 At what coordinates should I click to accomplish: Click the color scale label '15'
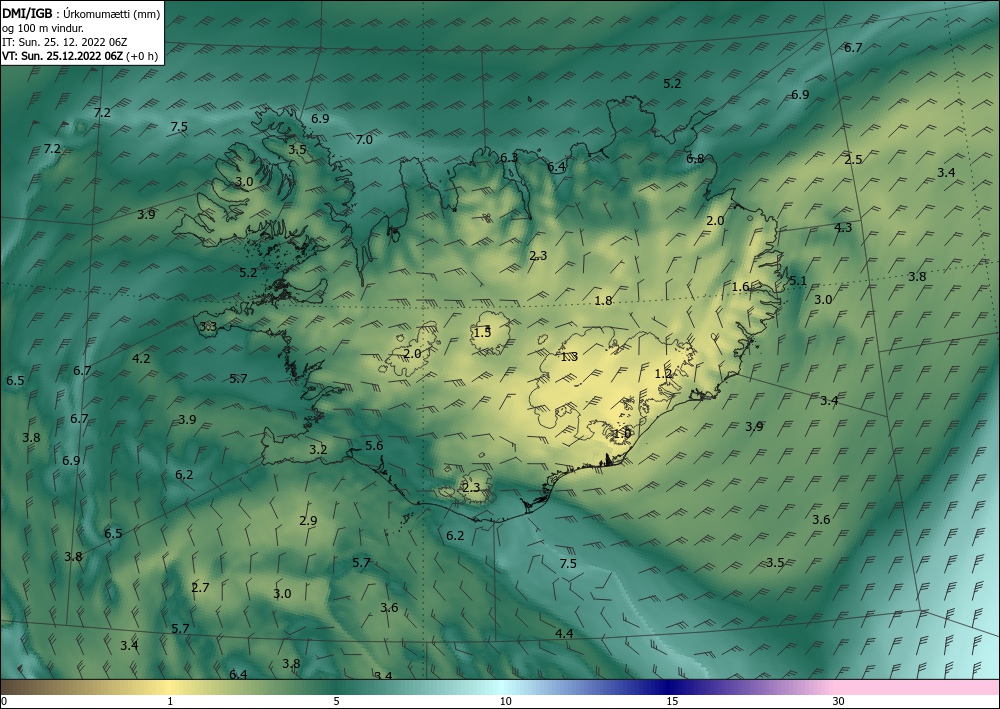672,702
